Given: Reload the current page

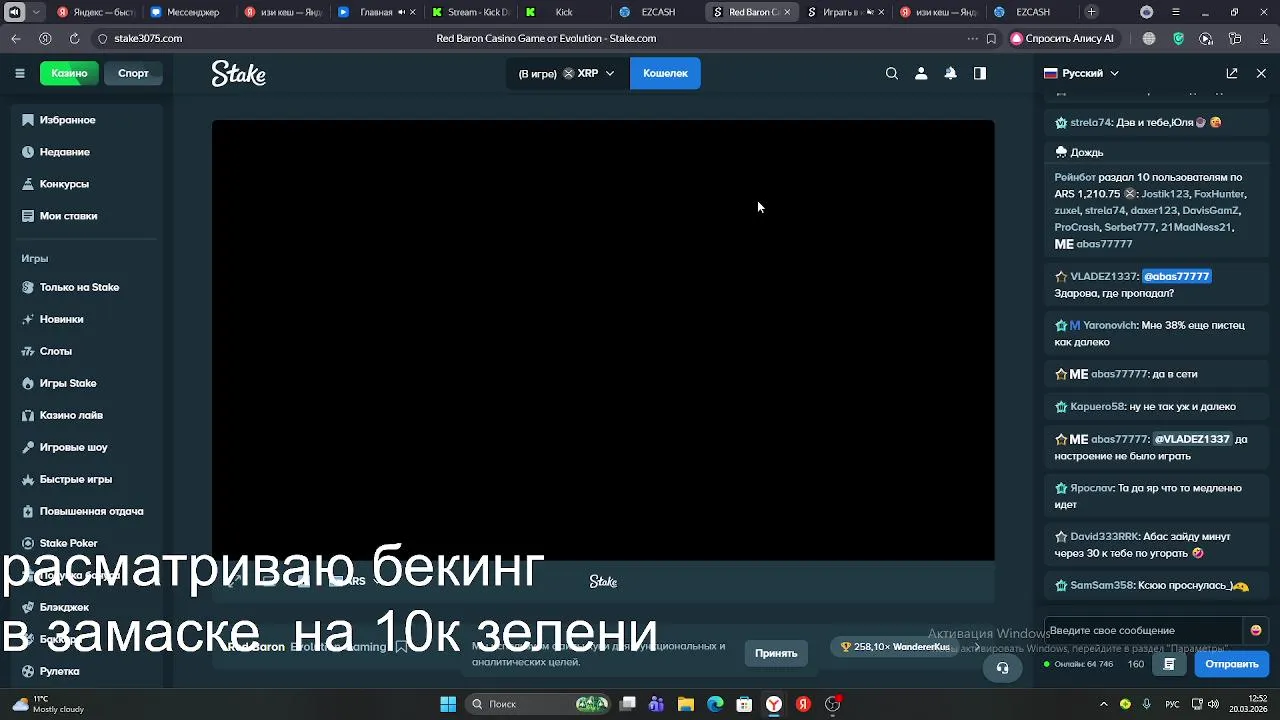Looking at the screenshot, I should tap(74, 38).
